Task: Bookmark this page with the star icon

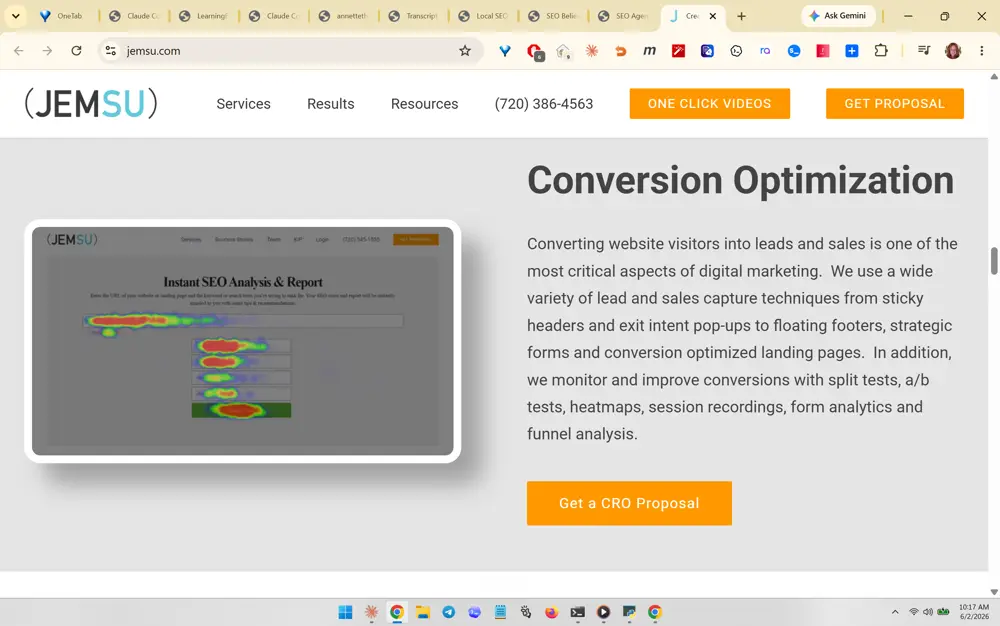Action: (x=465, y=51)
